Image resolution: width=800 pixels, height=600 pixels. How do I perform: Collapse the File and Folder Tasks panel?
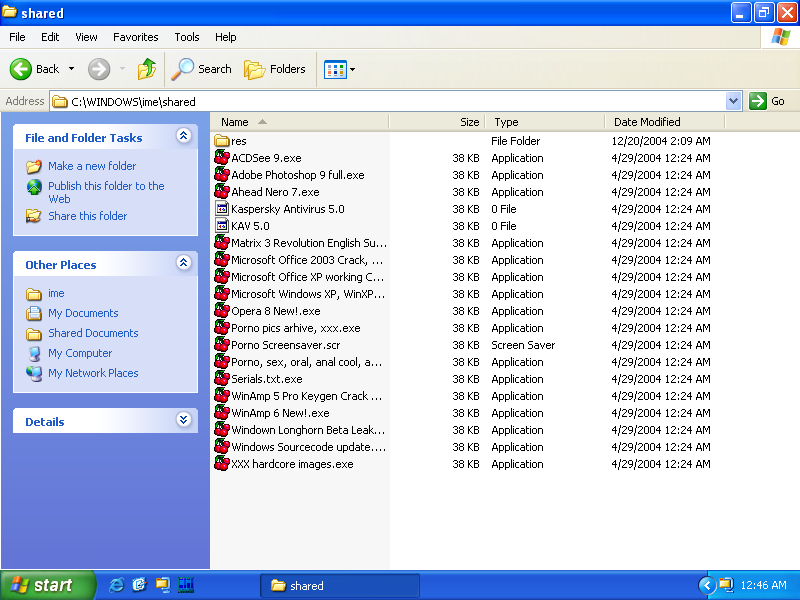coord(184,136)
